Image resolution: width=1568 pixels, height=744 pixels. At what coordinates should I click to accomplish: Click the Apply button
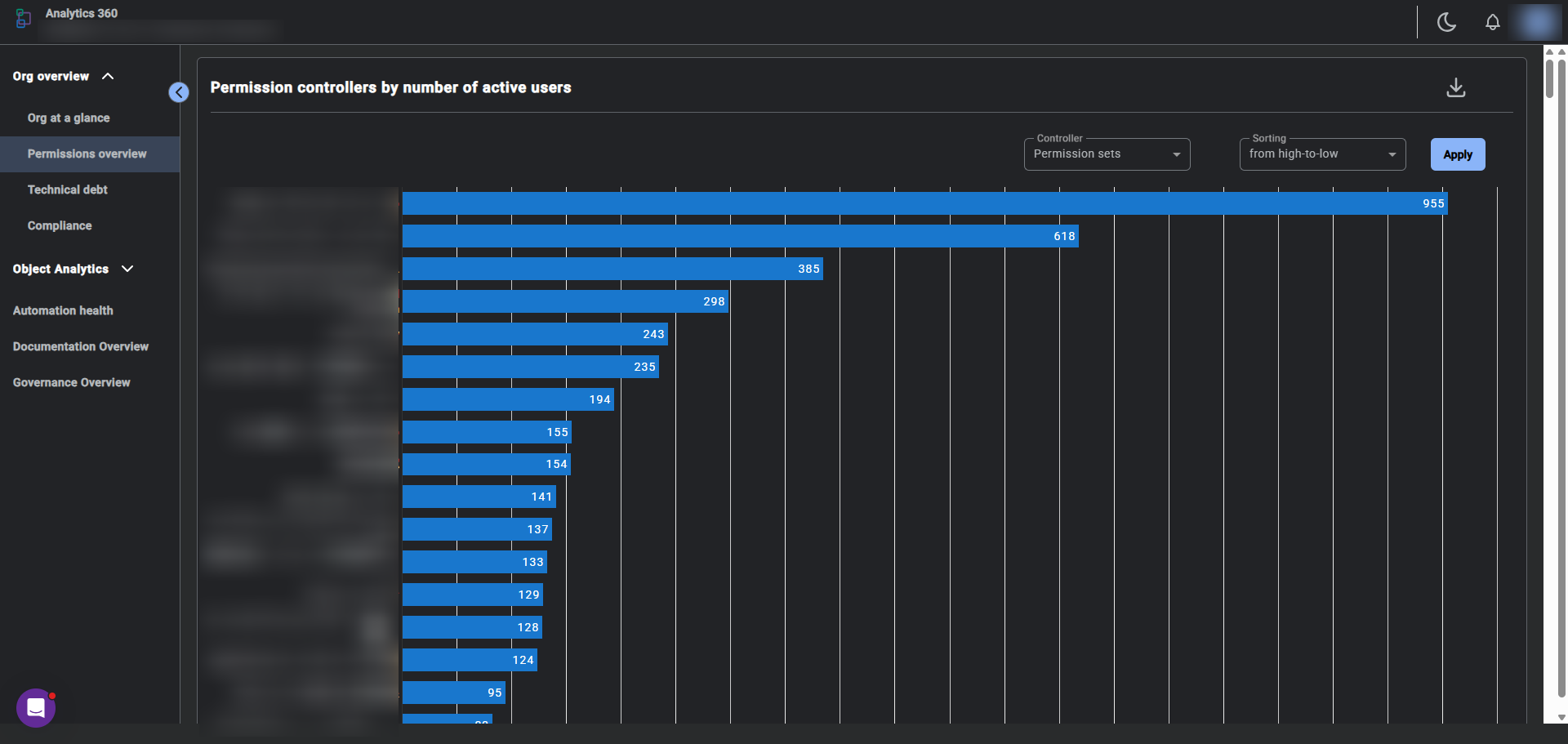[x=1457, y=154]
